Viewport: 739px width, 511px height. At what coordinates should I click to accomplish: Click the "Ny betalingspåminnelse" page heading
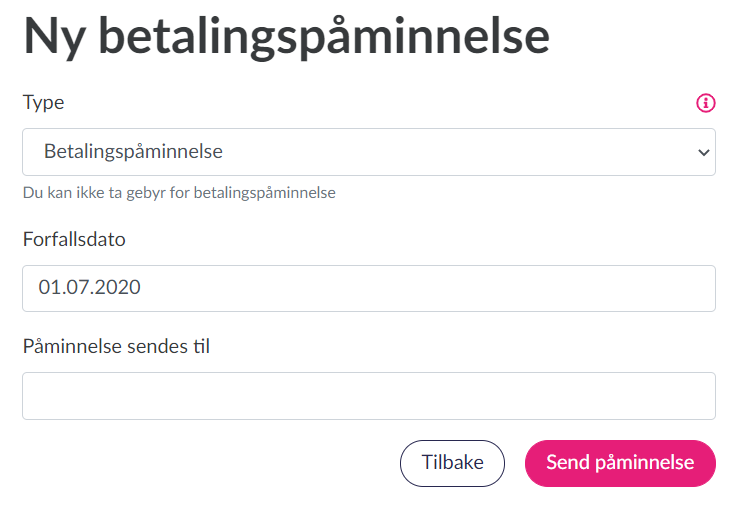click(286, 37)
